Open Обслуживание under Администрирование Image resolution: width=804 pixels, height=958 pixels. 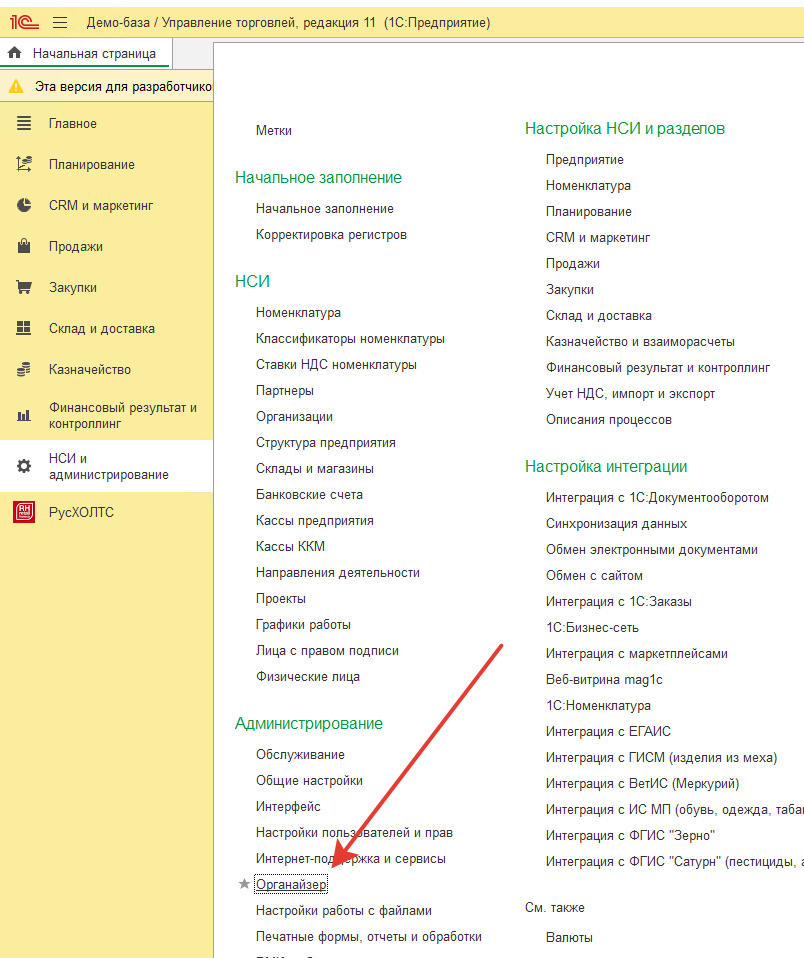[300, 755]
